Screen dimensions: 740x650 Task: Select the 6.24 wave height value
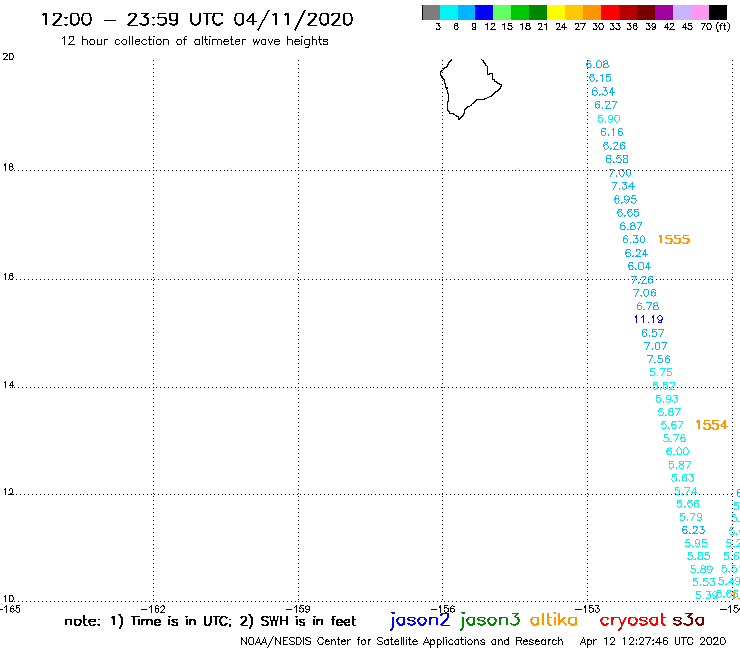pos(636,253)
